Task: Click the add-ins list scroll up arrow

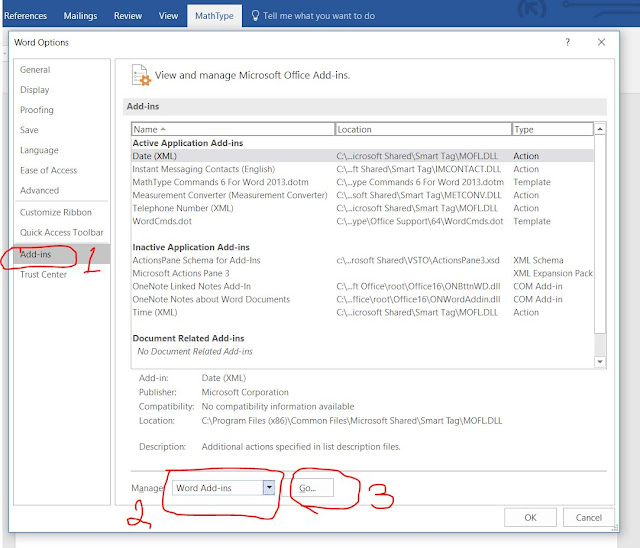Action: (x=600, y=129)
